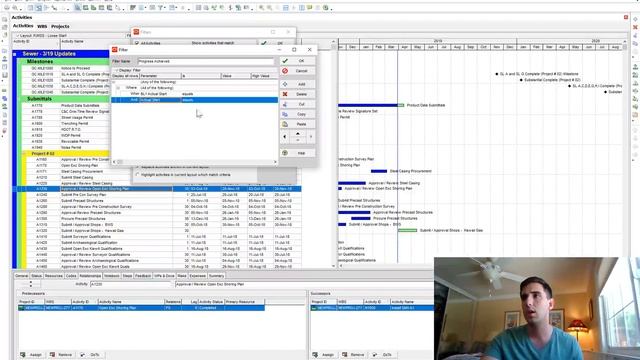This screenshot has height=360, width=640.
Task: Switch to the Activities tab
Action: click(x=23, y=26)
